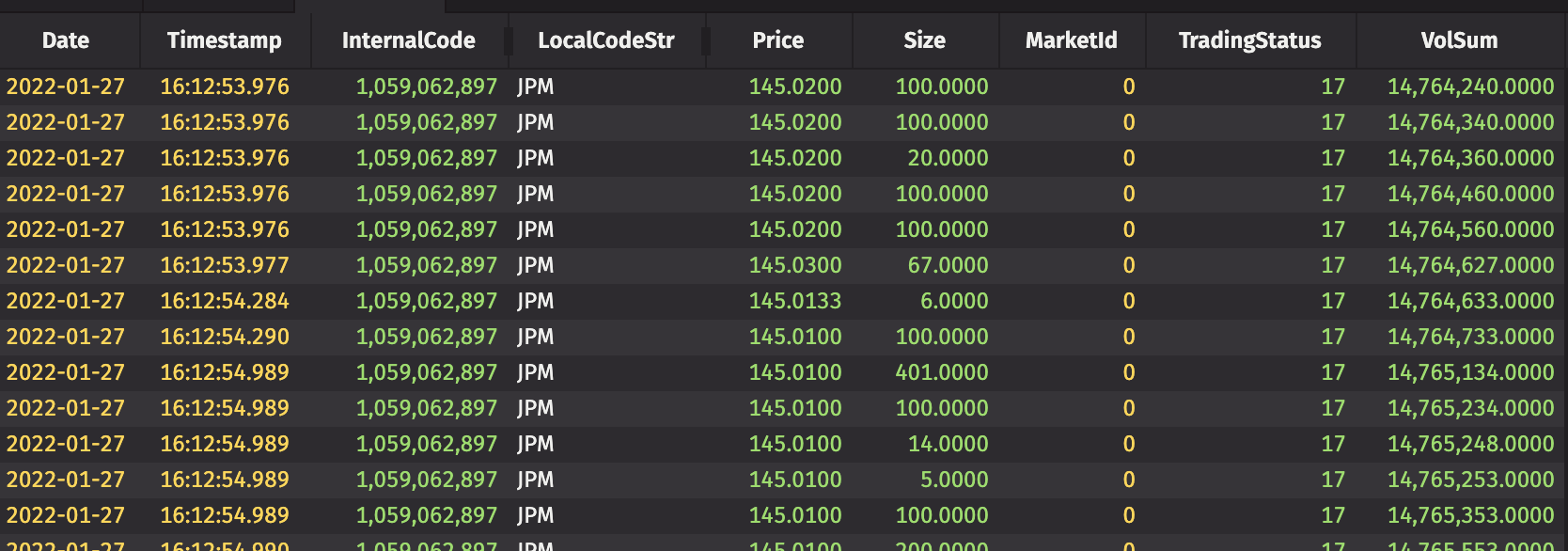Click the VolSum cell 14,764,240.0000

coord(1470,87)
